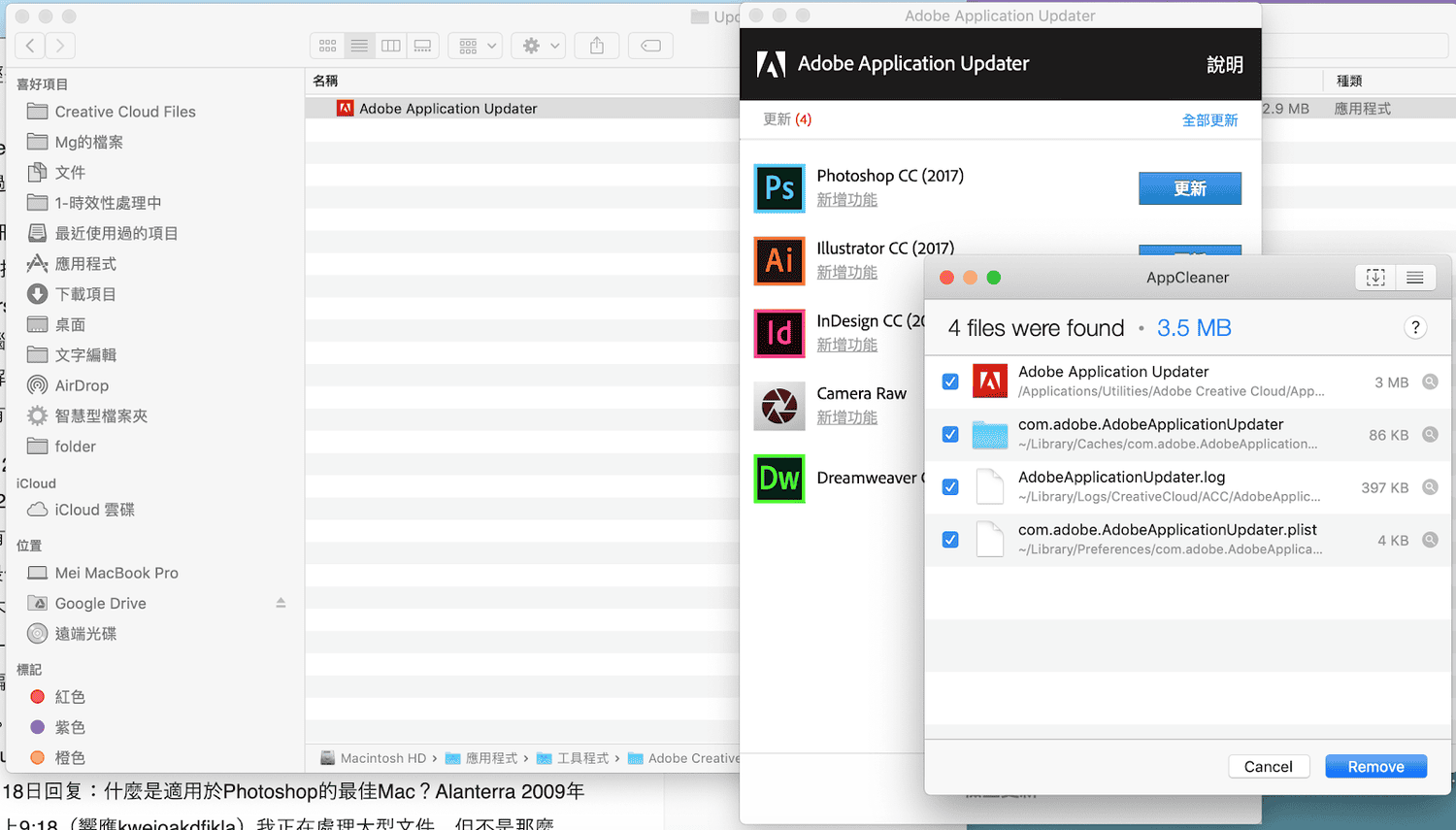Click AppCleaner drop-target toolbar icon
The height and width of the screenshot is (830, 1456).
coord(1375,278)
